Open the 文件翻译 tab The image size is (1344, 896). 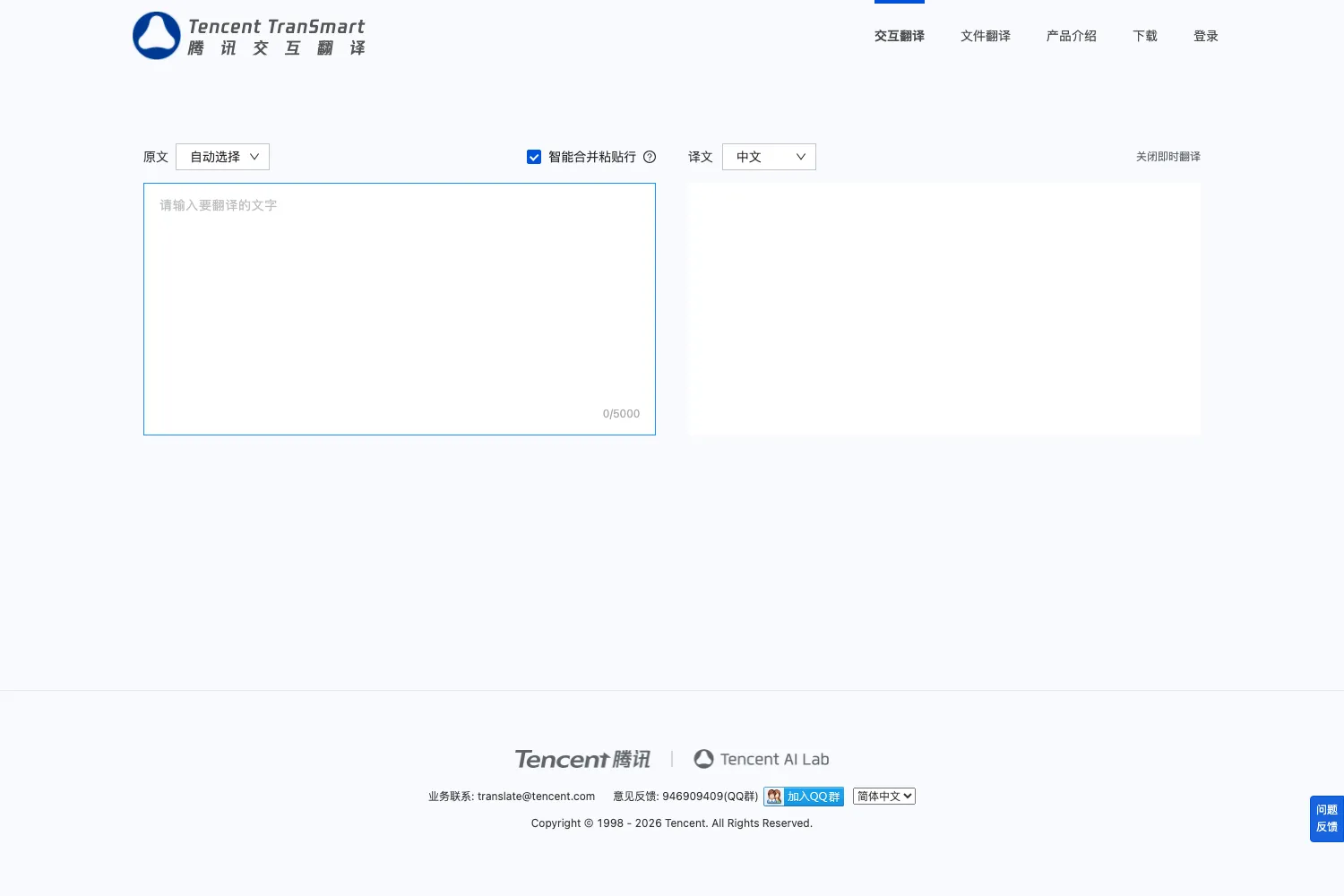click(x=986, y=36)
